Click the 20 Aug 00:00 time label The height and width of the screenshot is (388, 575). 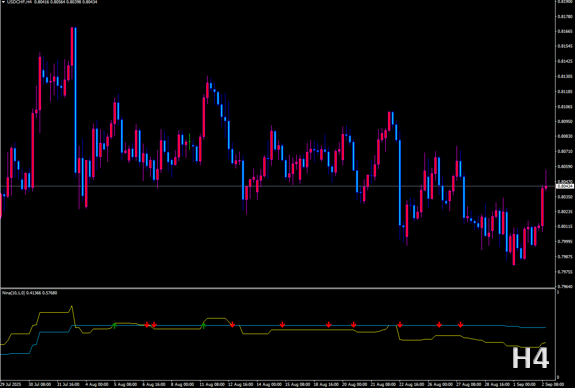tap(355, 384)
